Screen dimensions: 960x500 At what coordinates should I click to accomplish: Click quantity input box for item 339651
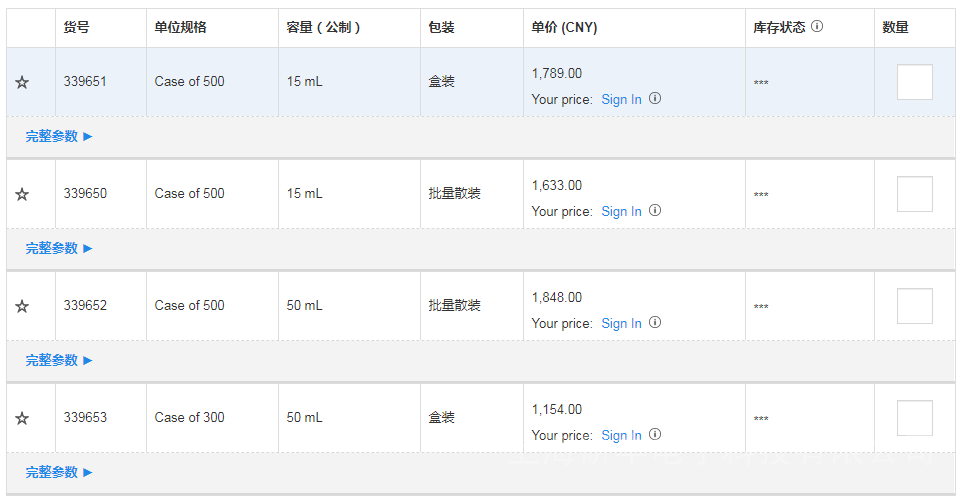914,82
